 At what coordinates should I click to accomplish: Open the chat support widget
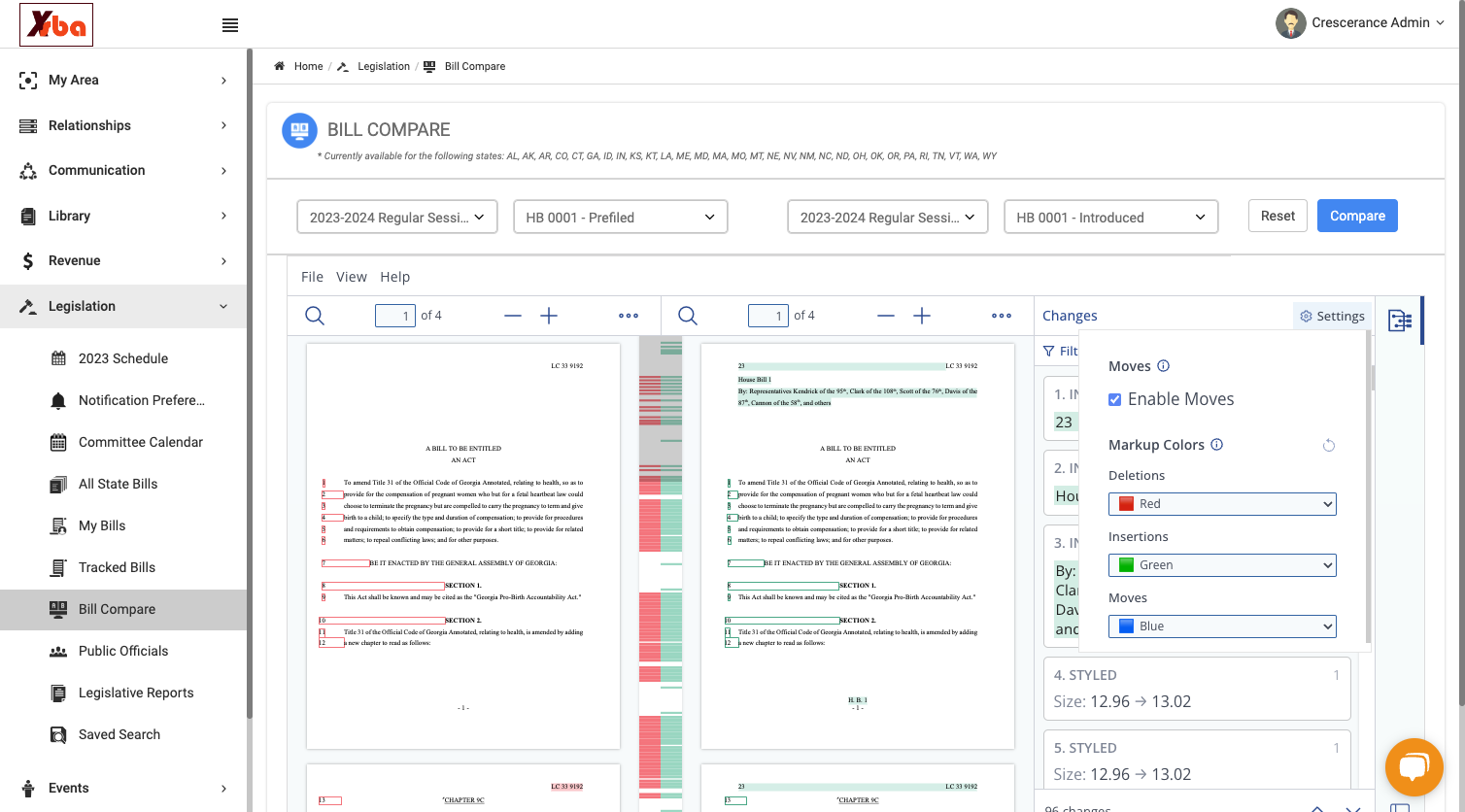pyautogui.click(x=1414, y=767)
